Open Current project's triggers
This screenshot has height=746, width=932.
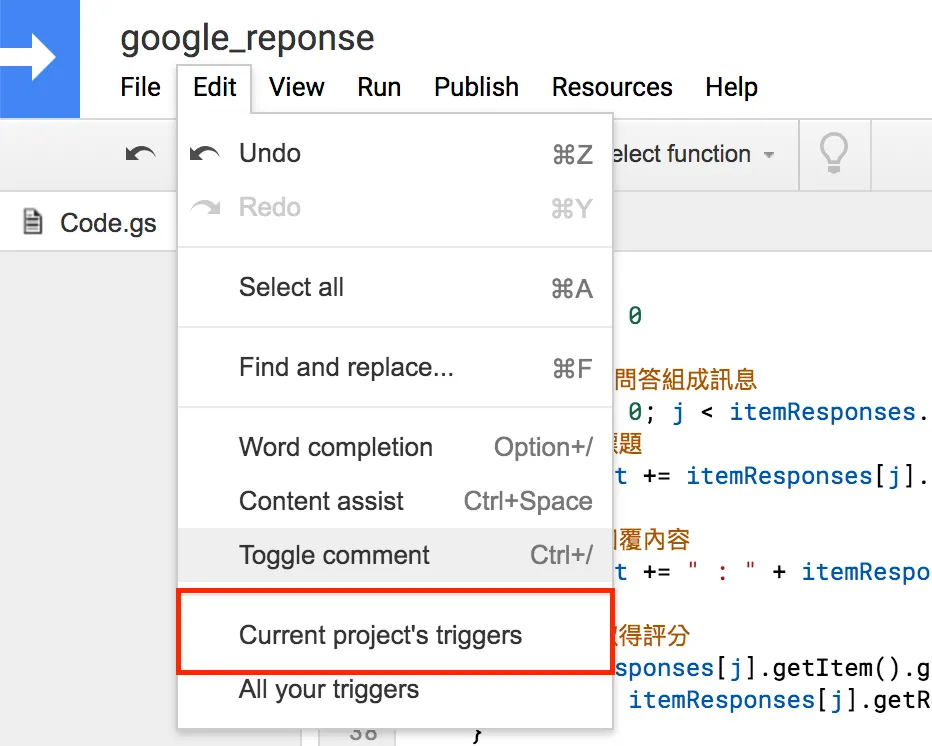point(395,635)
